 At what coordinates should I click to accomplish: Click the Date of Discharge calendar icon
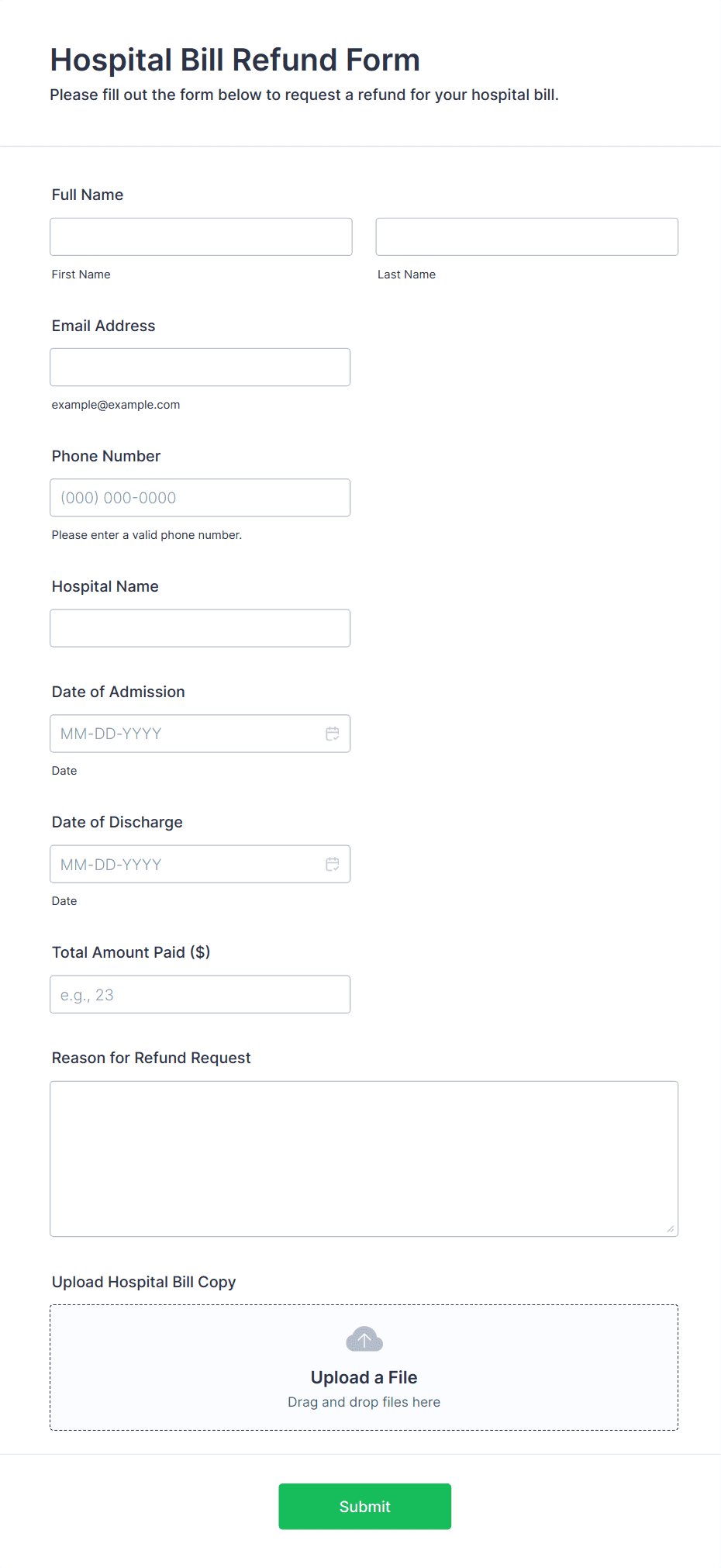tap(333, 864)
